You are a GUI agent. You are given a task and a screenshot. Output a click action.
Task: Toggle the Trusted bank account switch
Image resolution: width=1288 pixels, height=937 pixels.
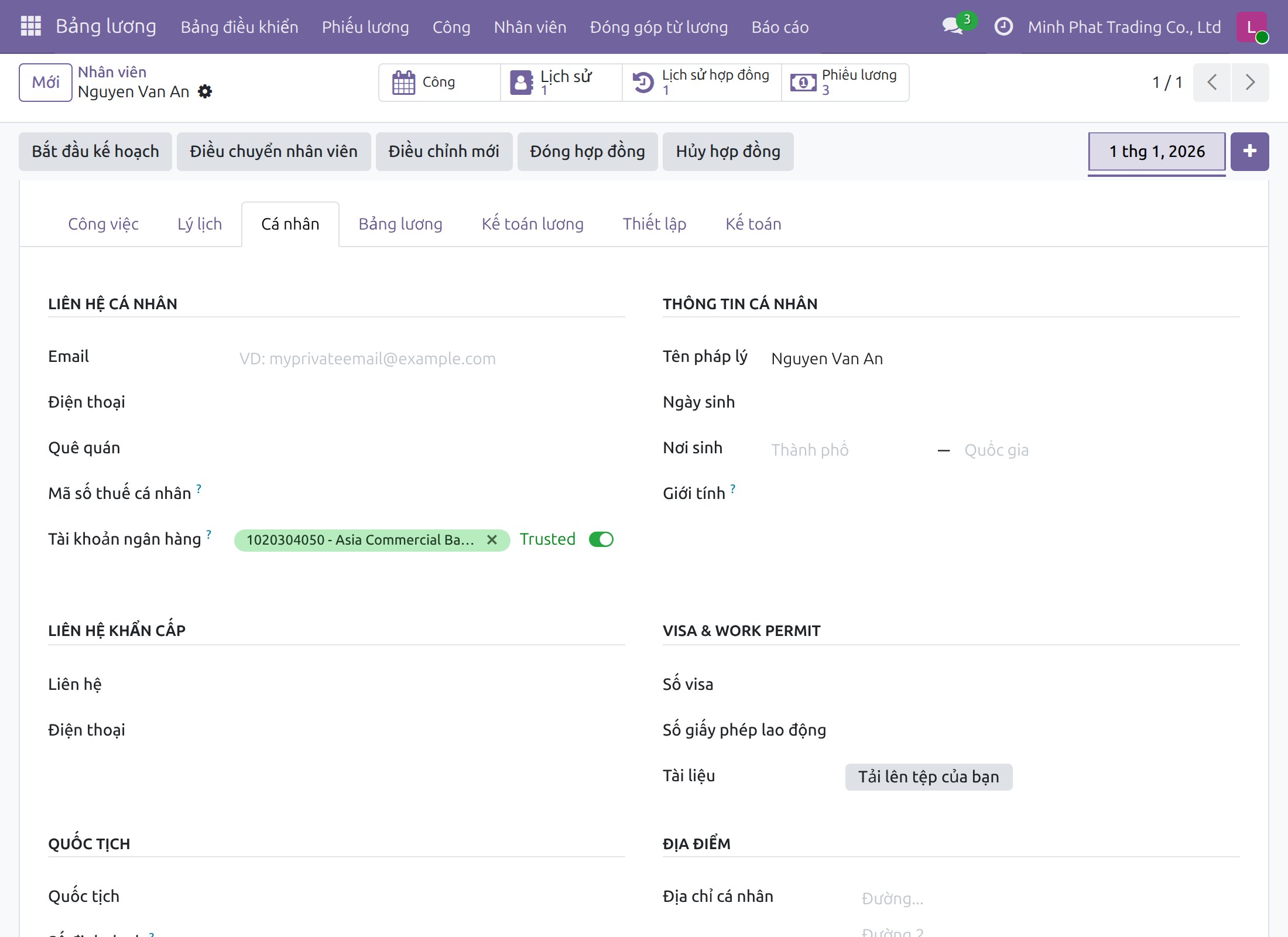tap(601, 539)
